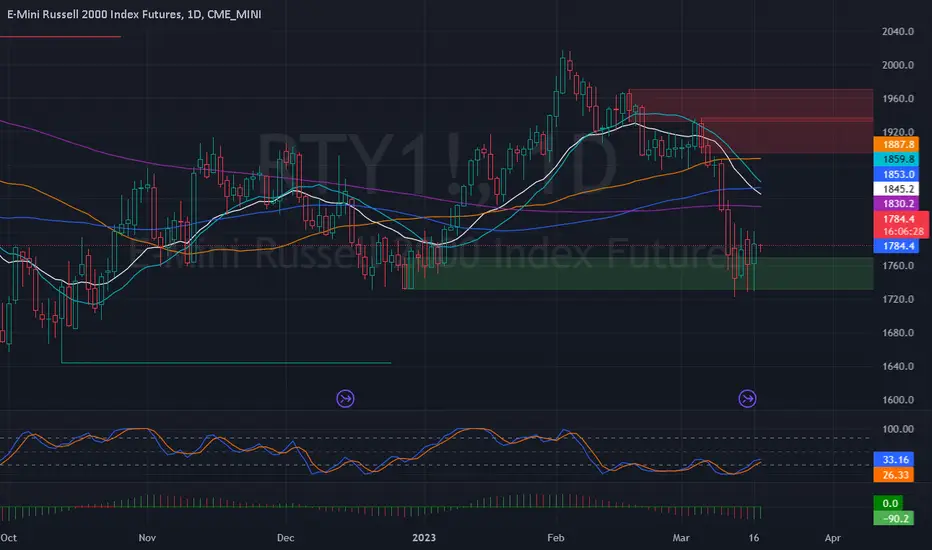The width and height of the screenshot is (932, 550).
Task: Select the orange 1887.8 price label
Action: 896,144
